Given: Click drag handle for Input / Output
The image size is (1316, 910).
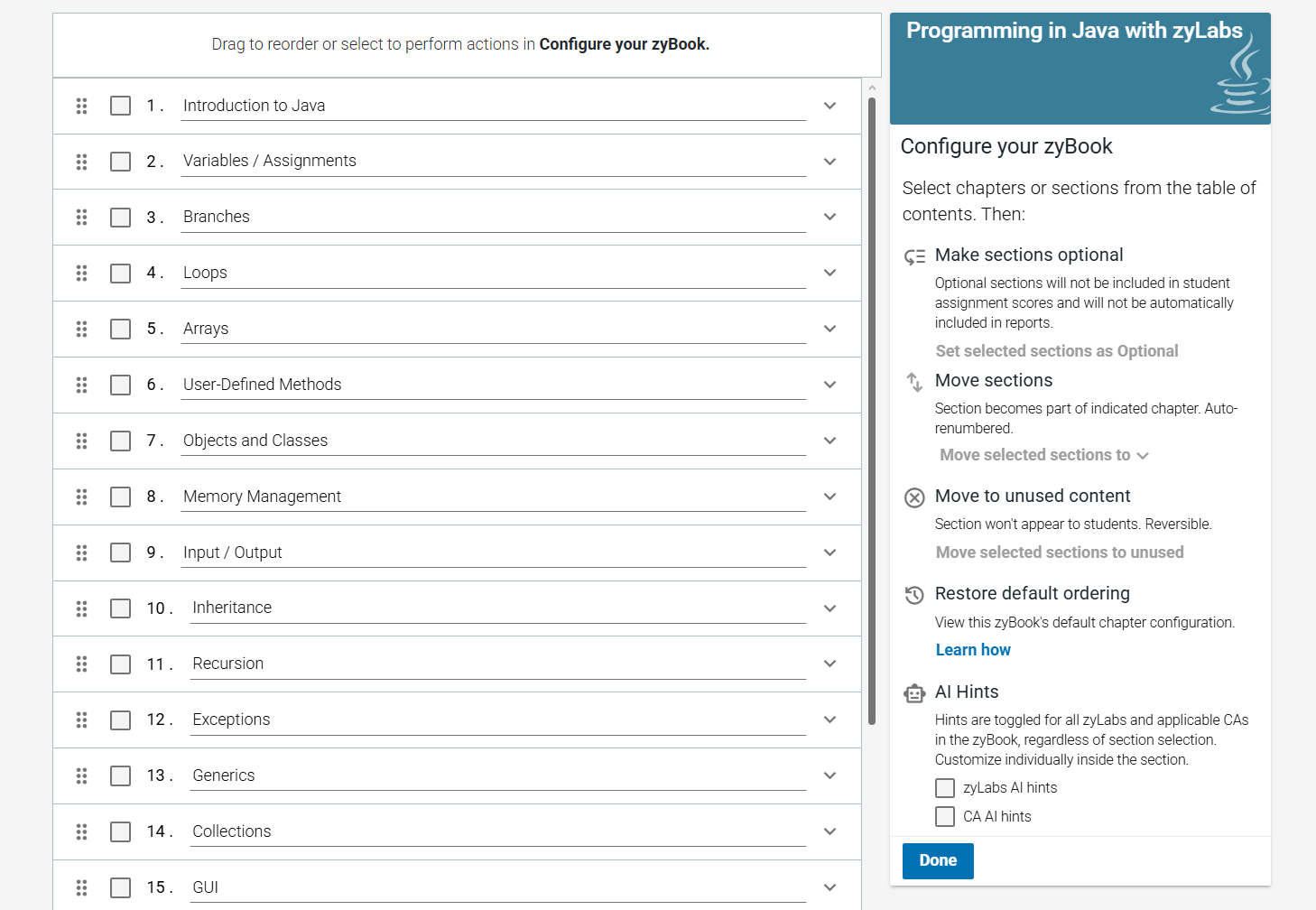Looking at the screenshot, I should (81, 552).
